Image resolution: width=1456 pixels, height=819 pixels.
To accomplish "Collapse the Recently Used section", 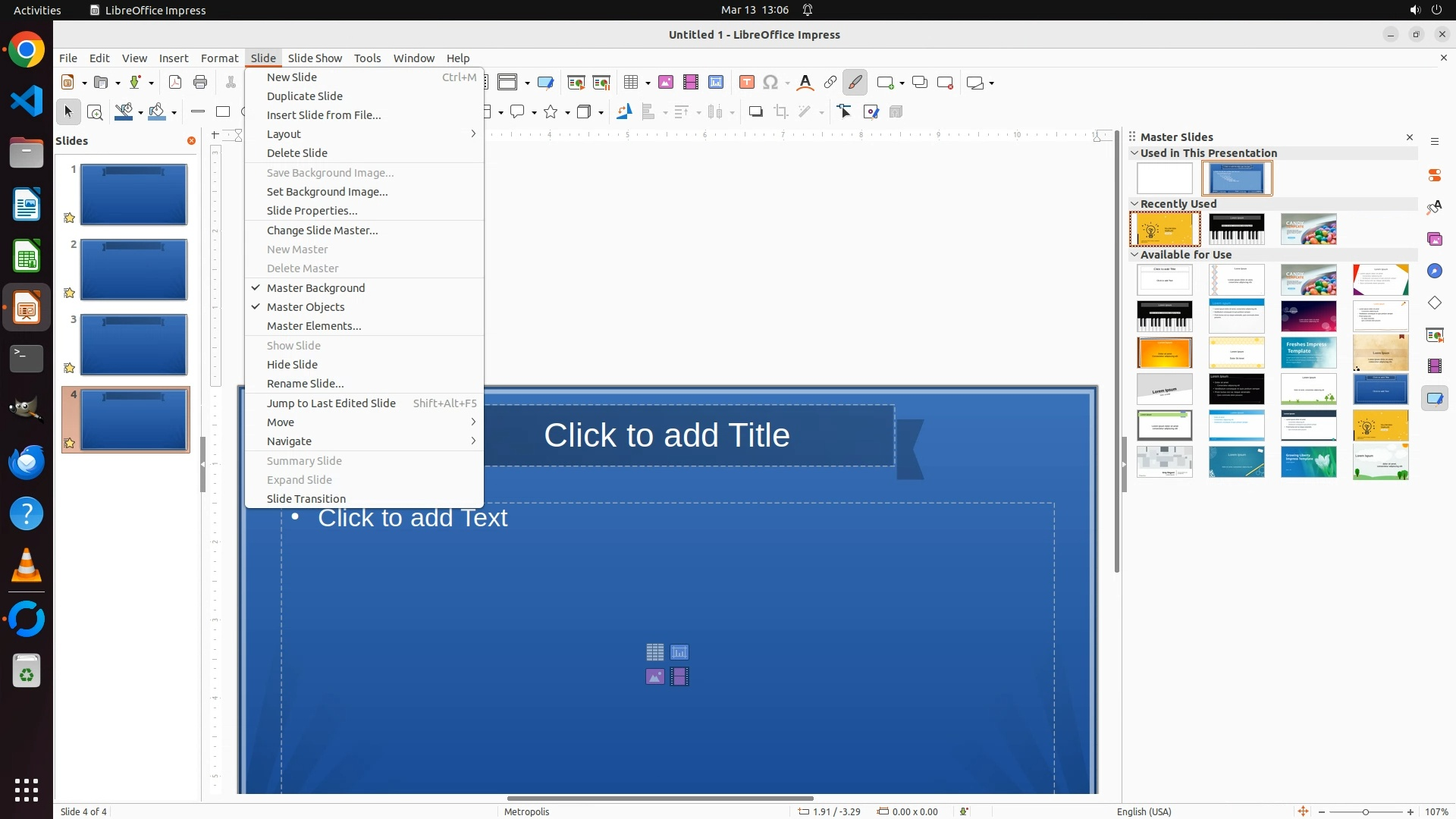I will click(x=1135, y=204).
